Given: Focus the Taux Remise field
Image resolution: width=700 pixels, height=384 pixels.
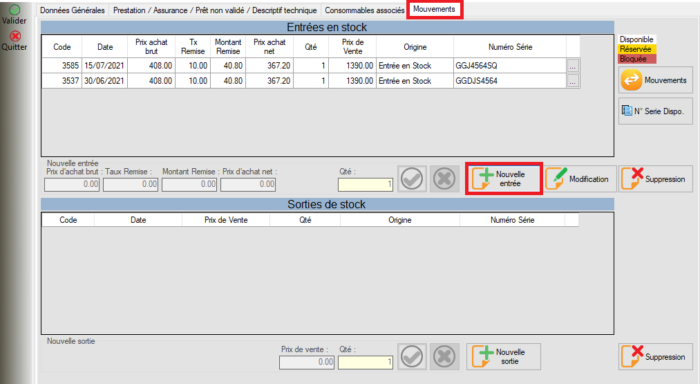Looking at the screenshot, I should pyautogui.click(x=131, y=184).
